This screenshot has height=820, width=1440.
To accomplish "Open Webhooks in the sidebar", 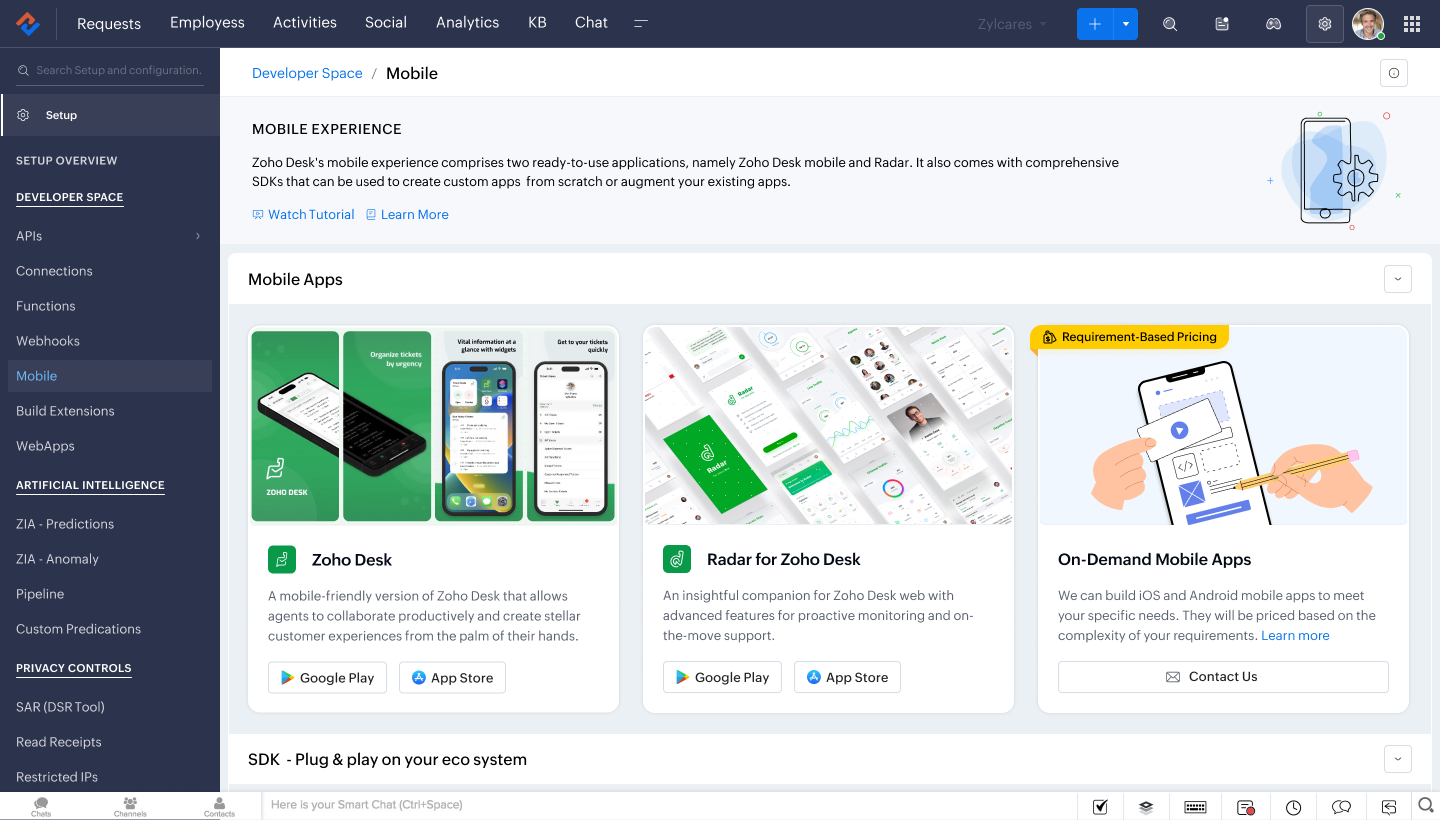I will click(48, 341).
